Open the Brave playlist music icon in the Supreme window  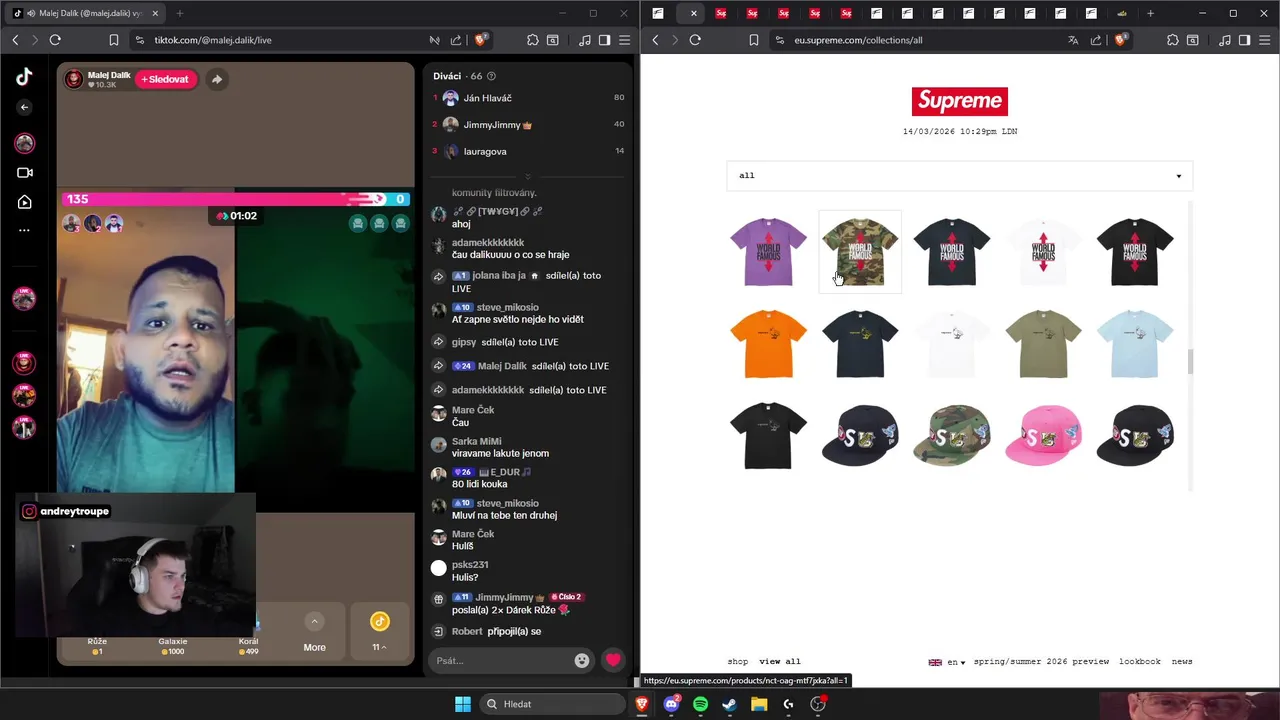1225,40
